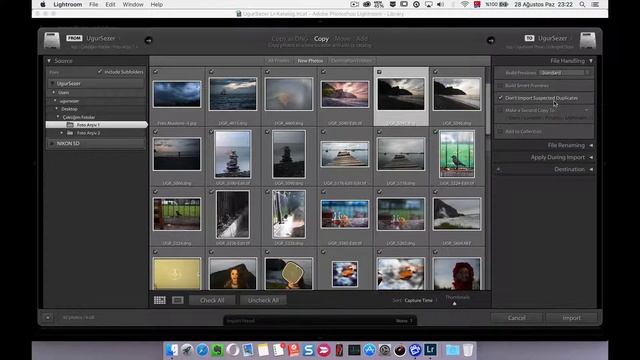Open the Edit menu

pyautogui.click(x=110, y=4)
